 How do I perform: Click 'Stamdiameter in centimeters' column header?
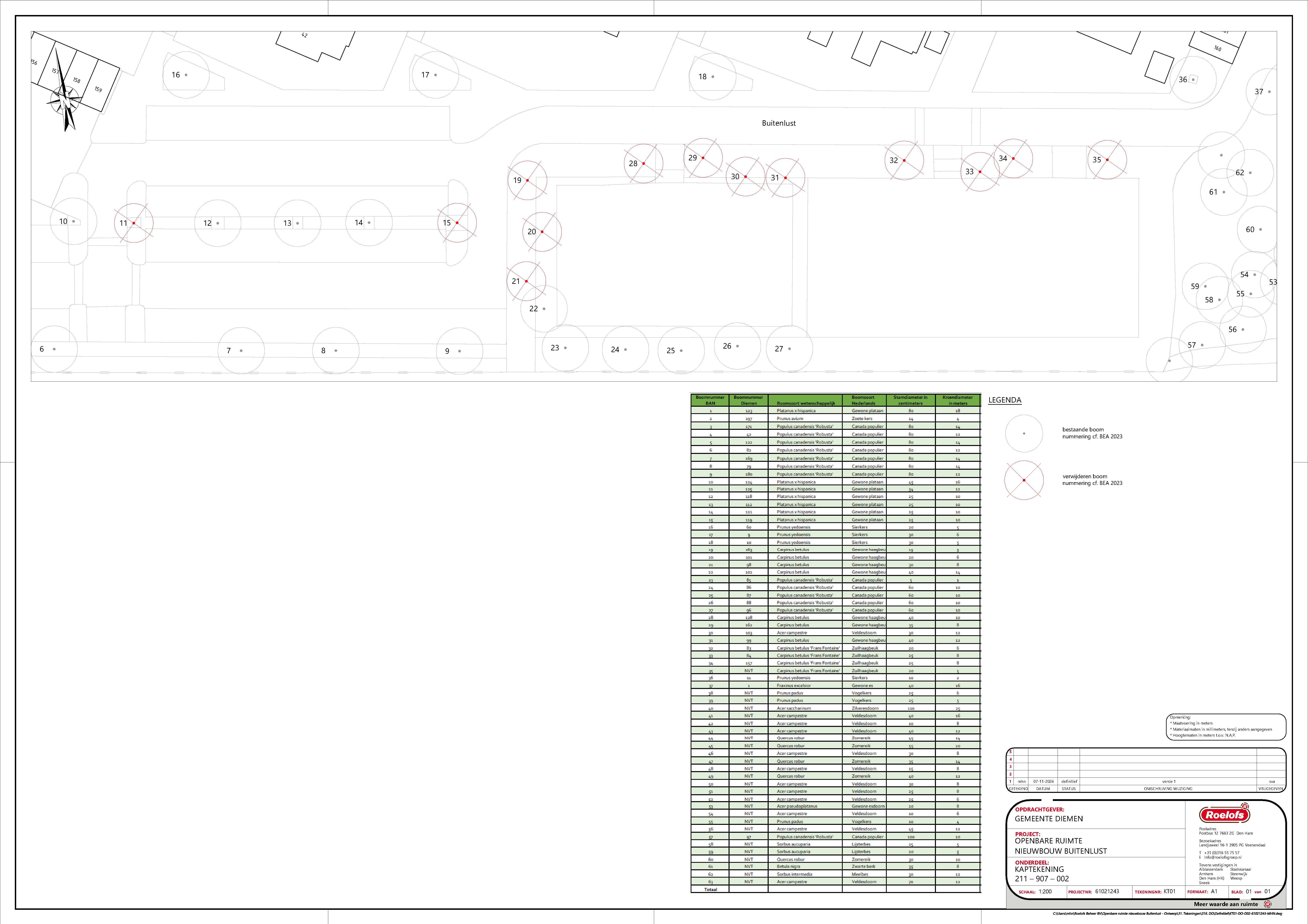pyautogui.click(x=910, y=401)
